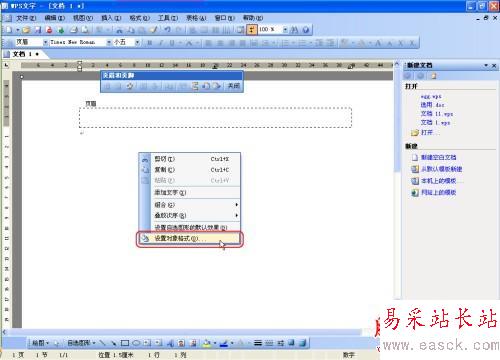
Task: Open the 插入 menu
Action: tap(111, 18)
